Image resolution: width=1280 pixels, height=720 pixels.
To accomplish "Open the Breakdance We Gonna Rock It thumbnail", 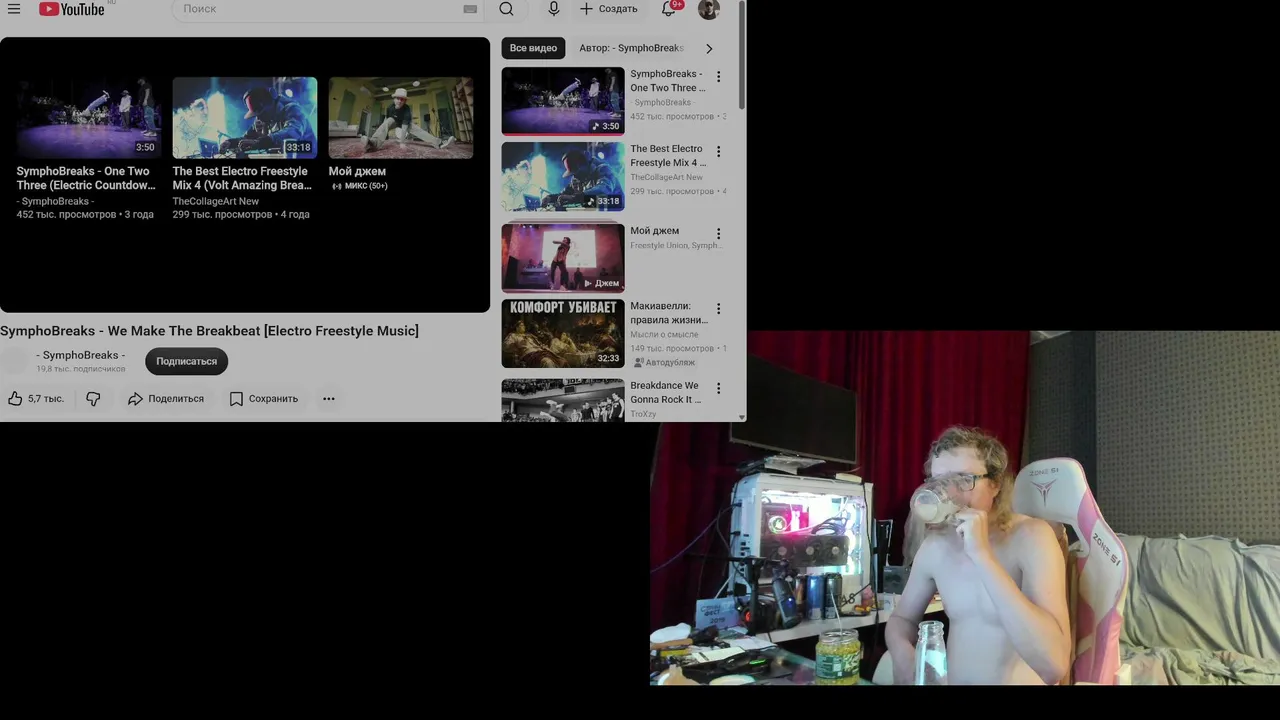I will (563, 400).
